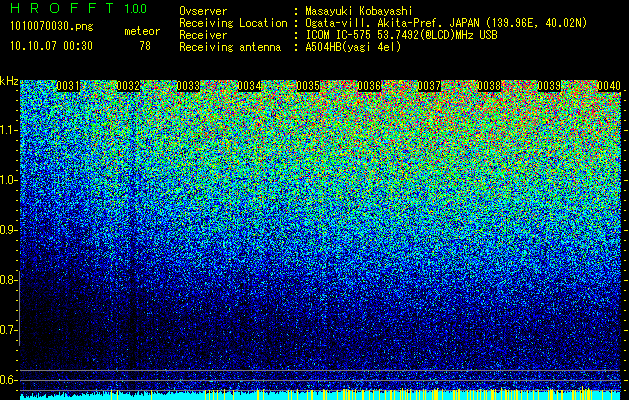
Task: Click the Ovserver field label
Action: tap(203, 11)
